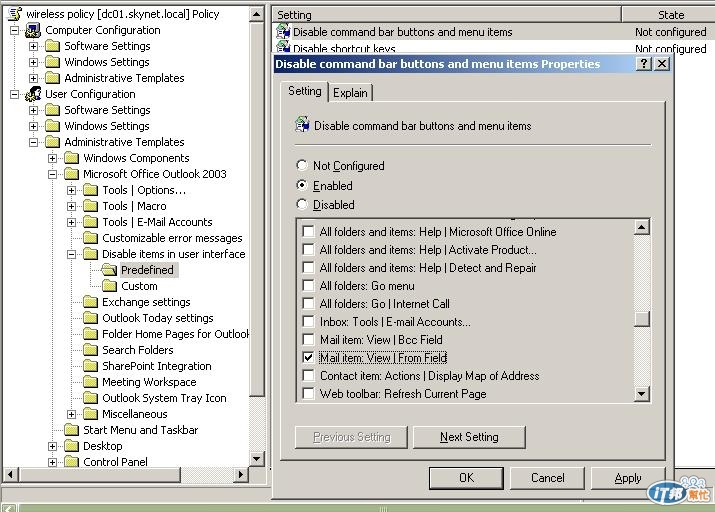
Task: Click tree pane scroll up arrow
Action: [x=256, y=14]
